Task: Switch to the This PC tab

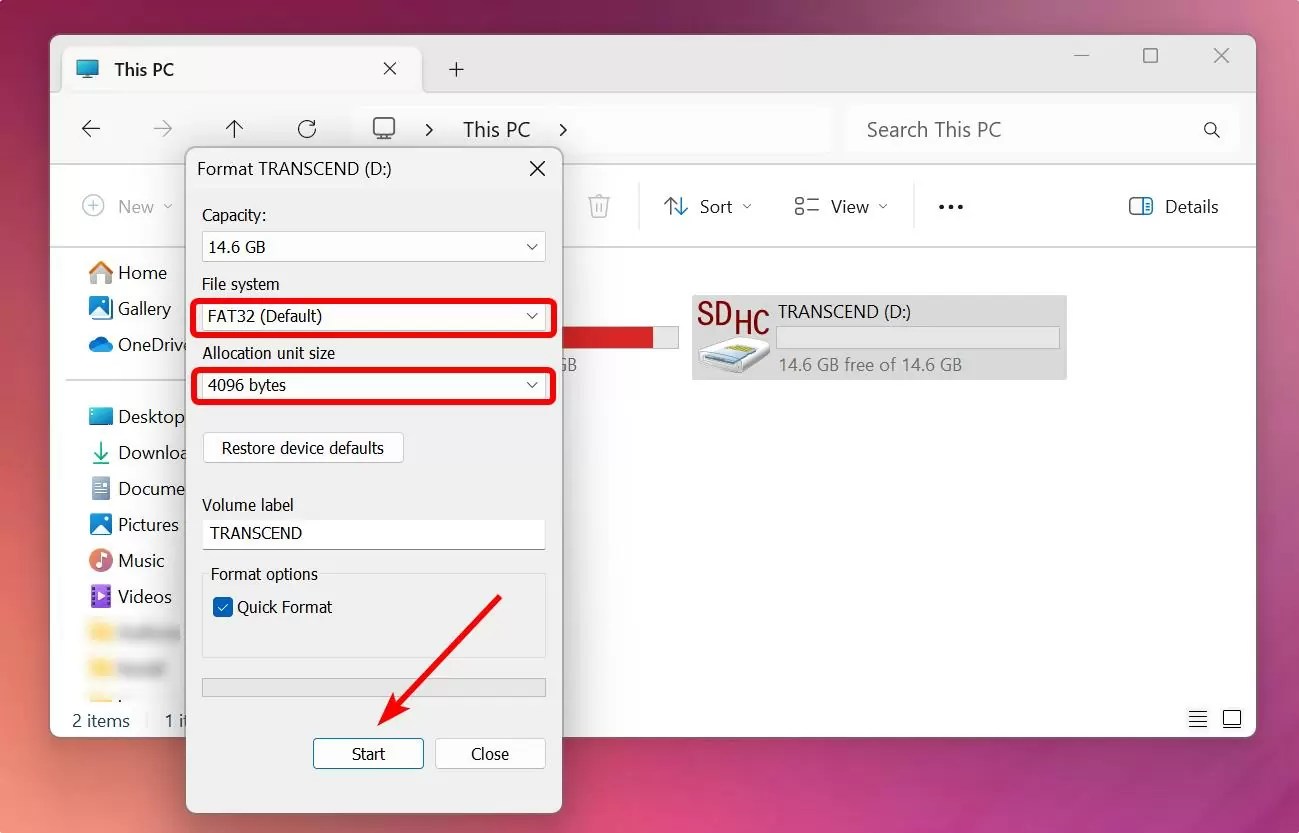Action: (x=144, y=69)
